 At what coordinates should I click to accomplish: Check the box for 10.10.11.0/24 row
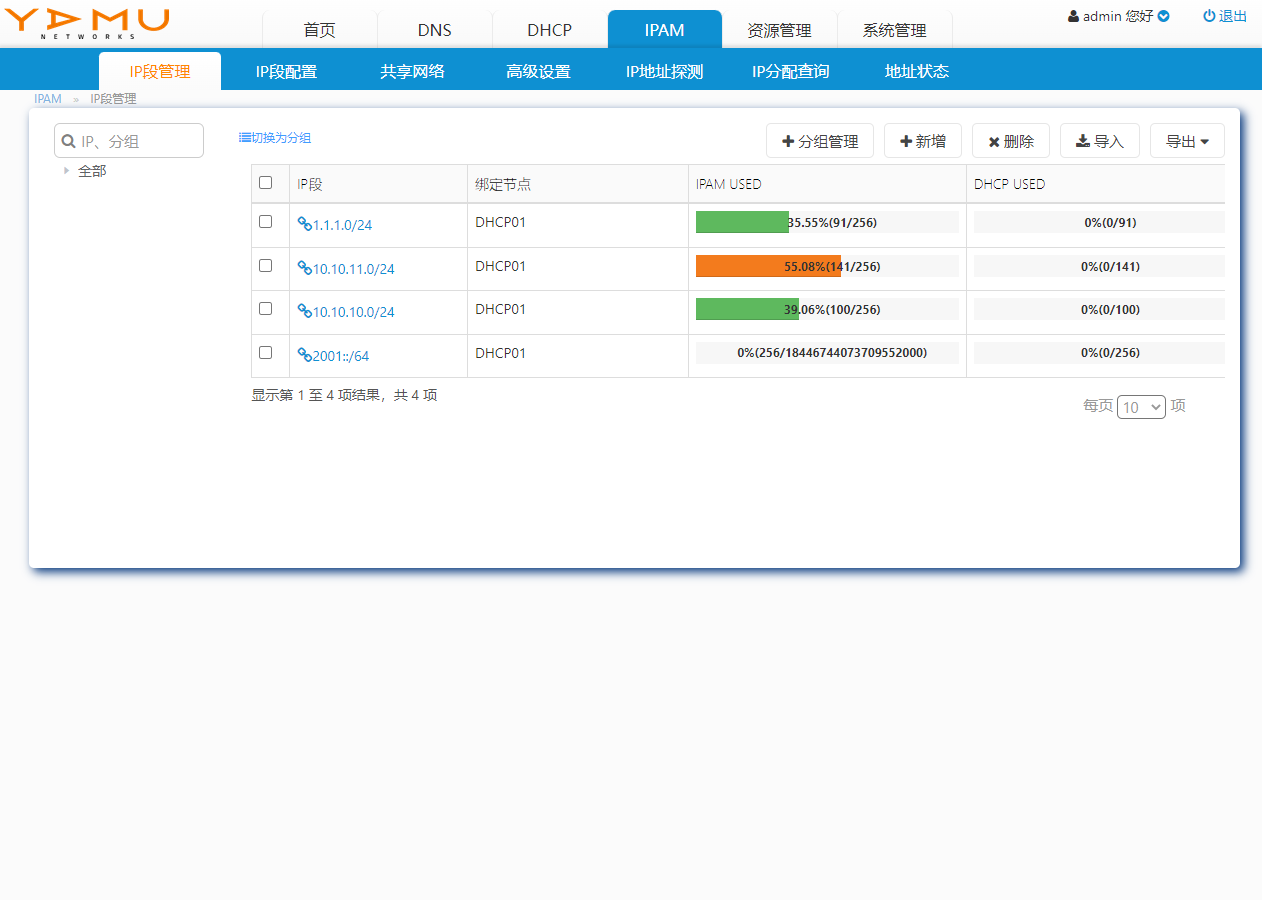[265, 266]
